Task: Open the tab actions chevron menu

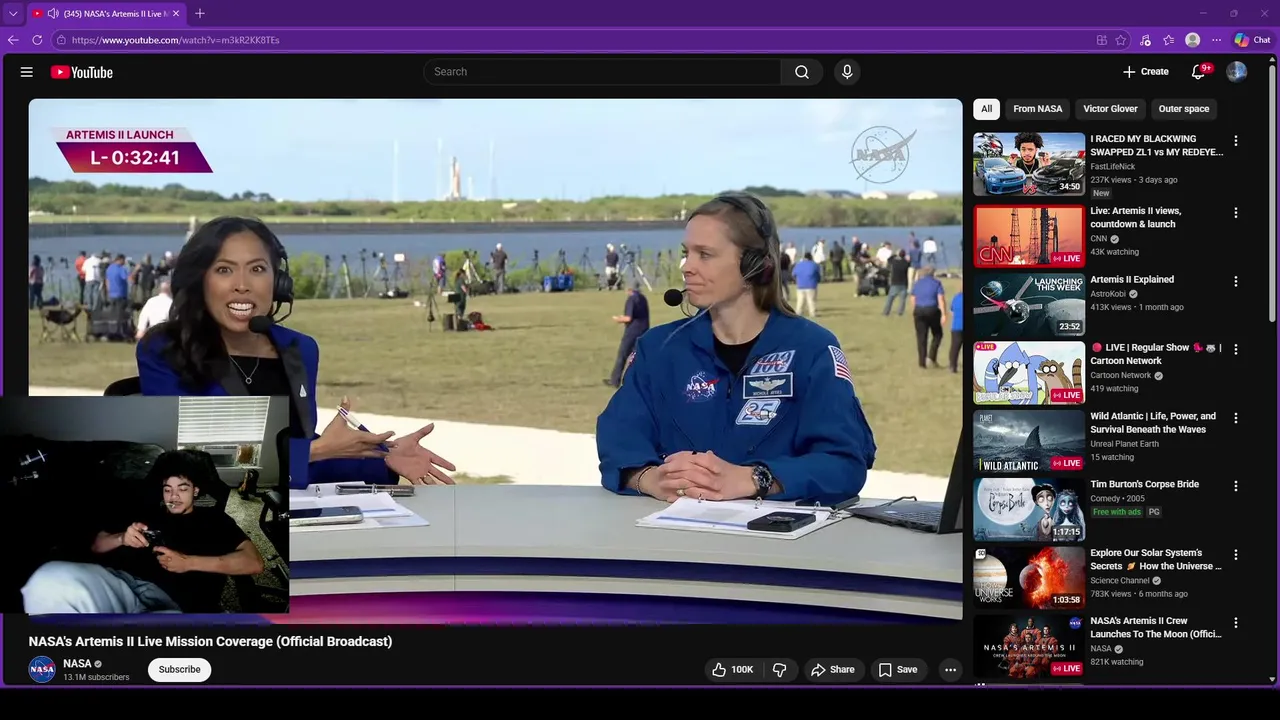Action: [13, 14]
